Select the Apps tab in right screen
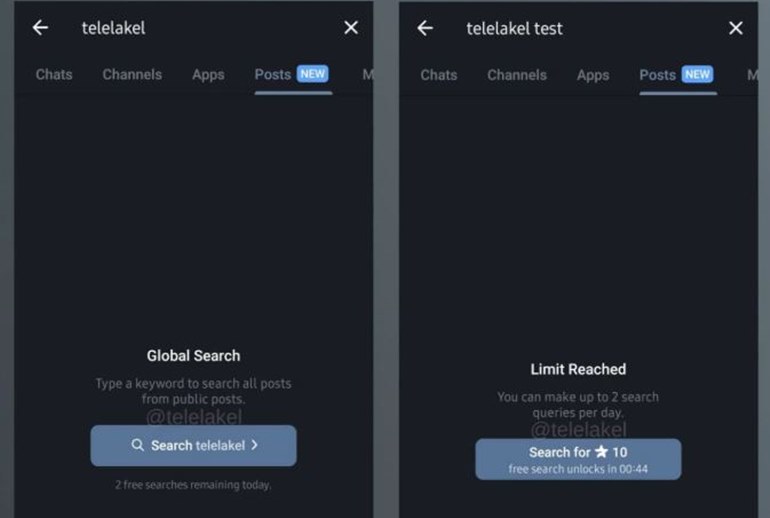This screenshot has width=770, height=518. (593, 76)
